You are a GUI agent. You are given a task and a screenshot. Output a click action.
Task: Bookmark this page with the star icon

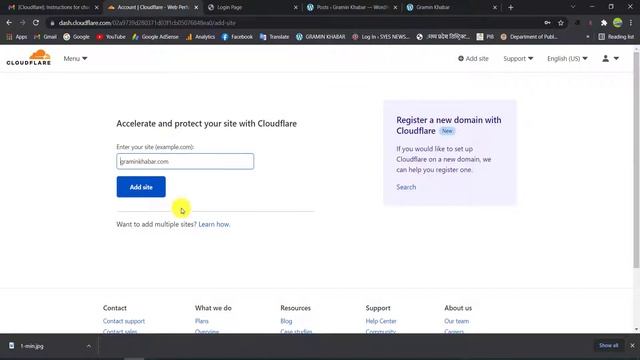(x=561, y=23)
